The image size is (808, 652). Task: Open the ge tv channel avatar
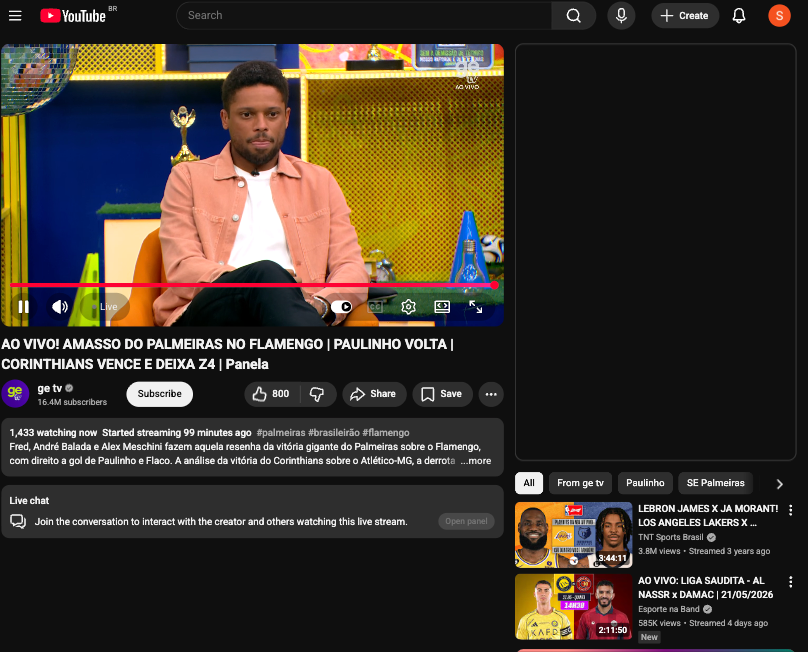coord(15,394)
